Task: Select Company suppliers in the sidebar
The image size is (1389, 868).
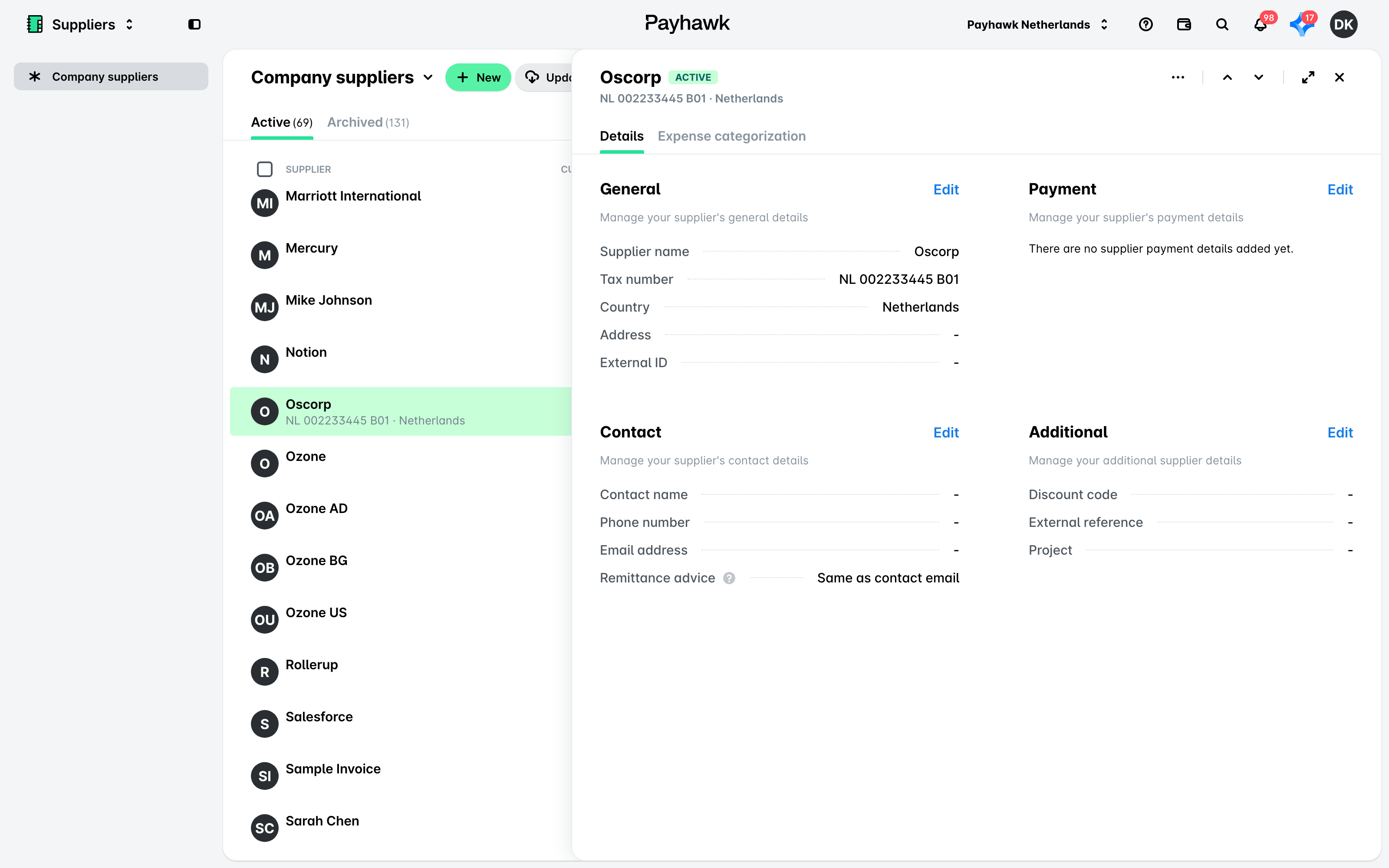Action: pyautogui.click(x=111, y=76)
